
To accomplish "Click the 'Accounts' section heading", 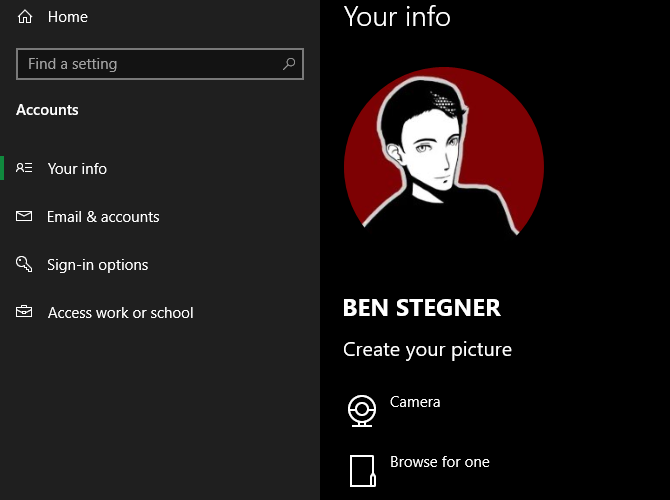I will (x=47, y=110).
